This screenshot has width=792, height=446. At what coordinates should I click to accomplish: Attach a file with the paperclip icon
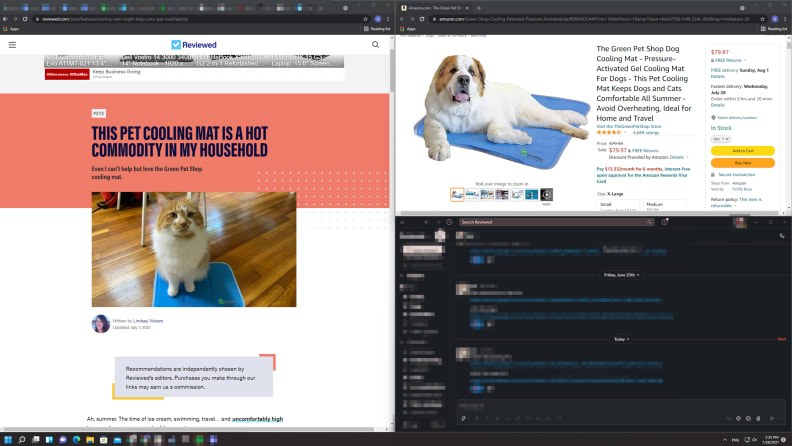[758, 418]
